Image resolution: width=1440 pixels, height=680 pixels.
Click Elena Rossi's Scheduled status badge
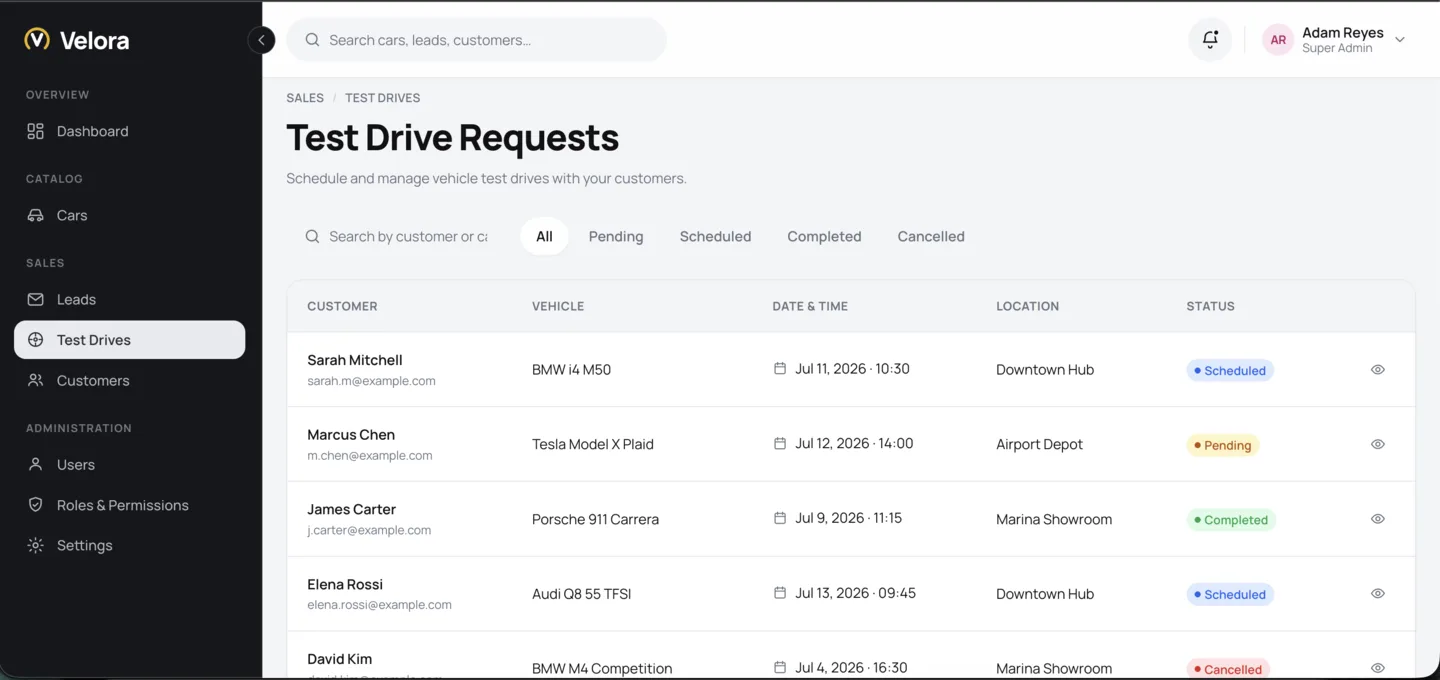coord(1230,594)
